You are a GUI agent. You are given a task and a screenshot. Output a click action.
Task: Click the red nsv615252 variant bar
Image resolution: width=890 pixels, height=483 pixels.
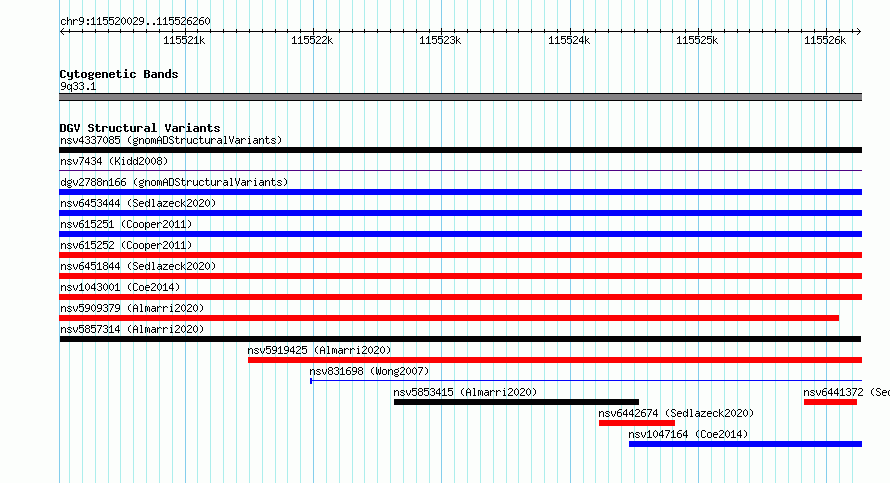(460, 255)
